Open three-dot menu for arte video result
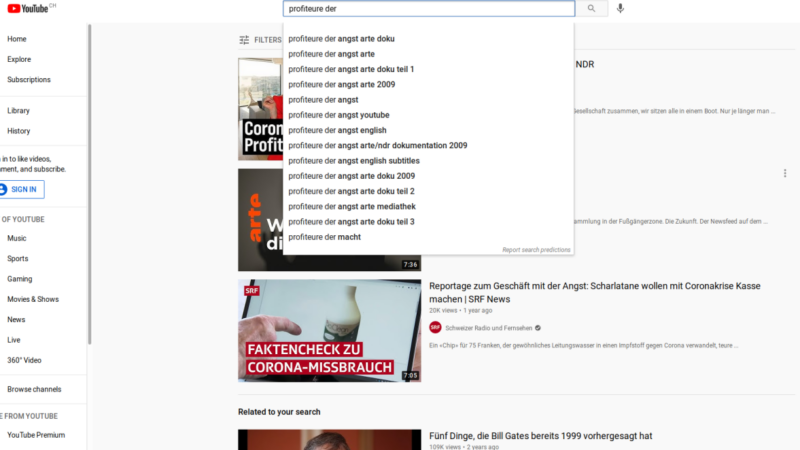 point(785,173)
